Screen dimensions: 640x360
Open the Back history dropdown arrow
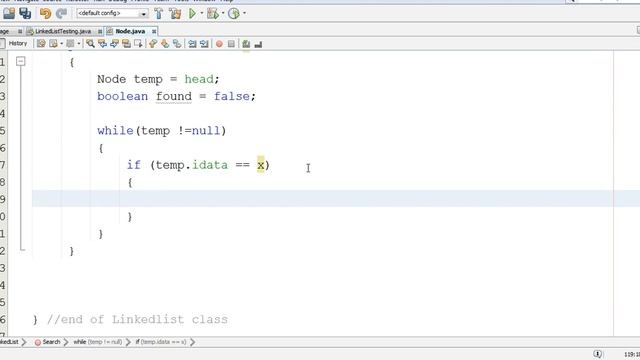tap(61, 44)
